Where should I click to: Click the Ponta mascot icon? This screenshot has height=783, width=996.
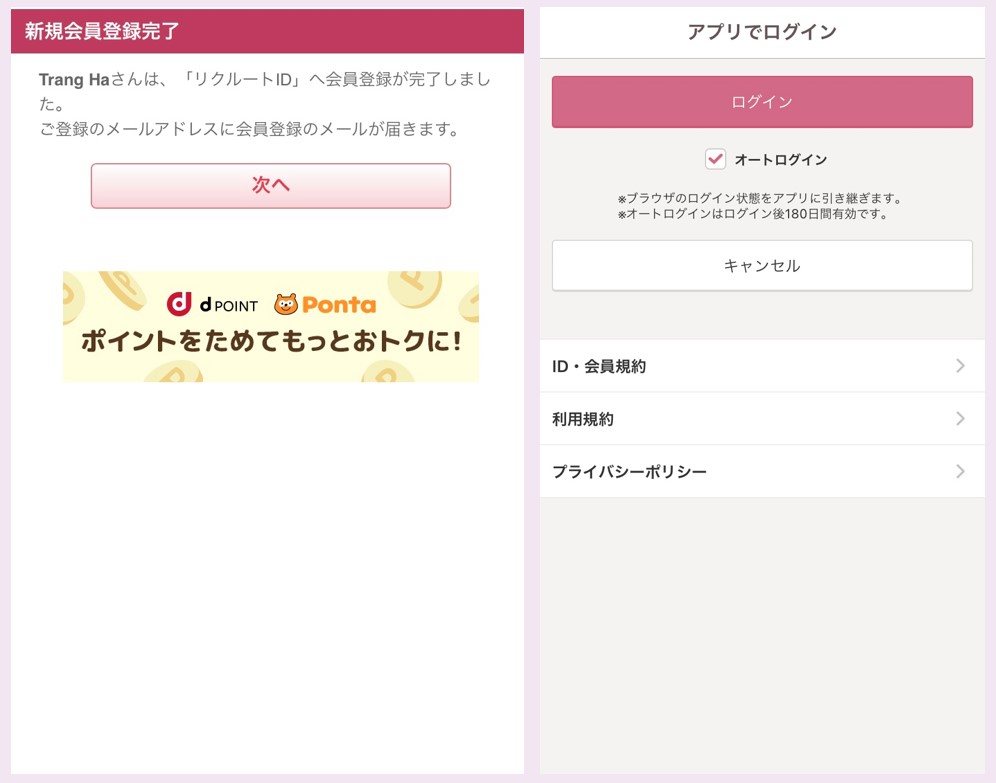[286, 304]
